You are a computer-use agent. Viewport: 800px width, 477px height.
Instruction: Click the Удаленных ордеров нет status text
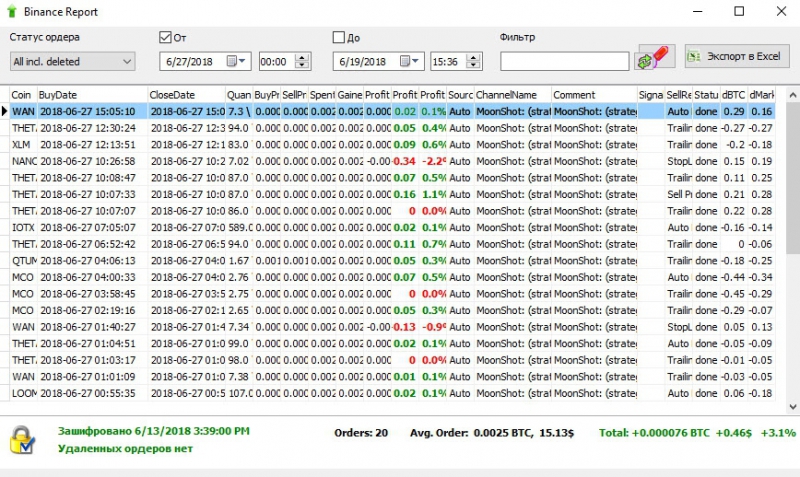click(125, 448)
